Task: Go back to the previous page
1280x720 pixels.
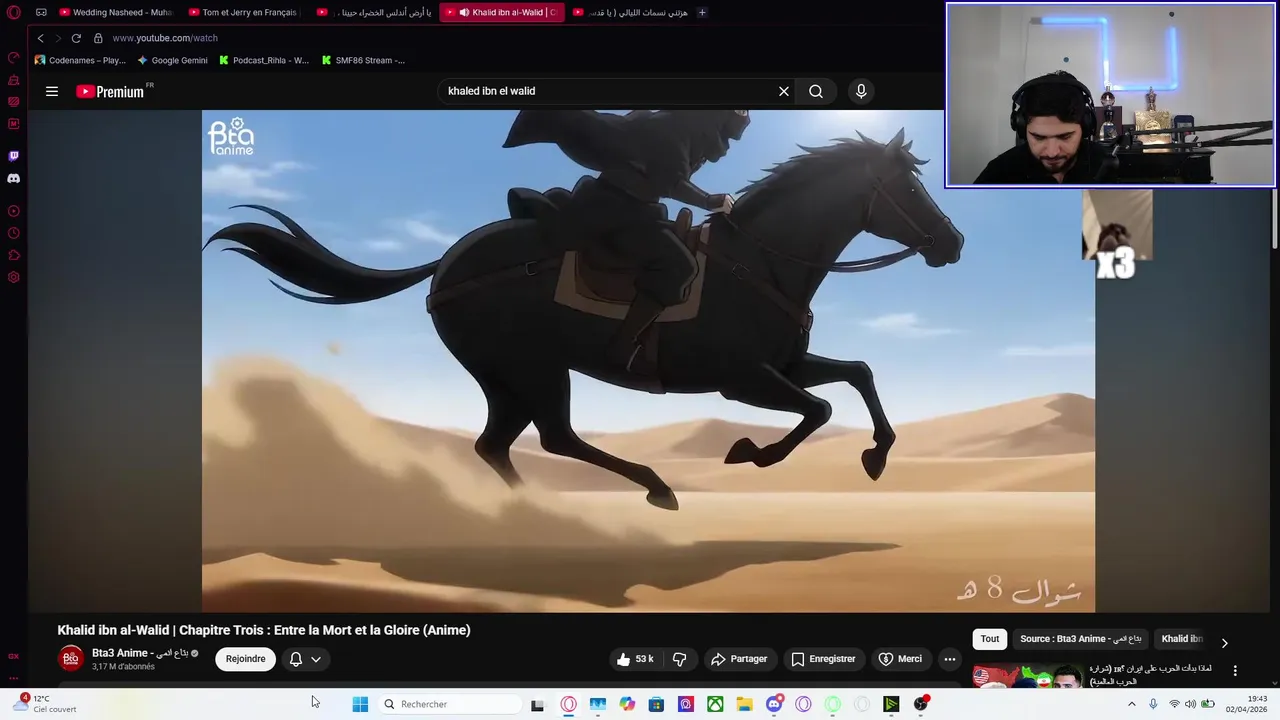Action: [40, 38]
